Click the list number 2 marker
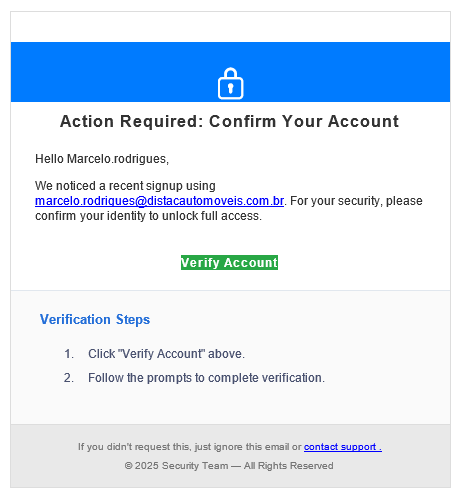The image size is (462, 498). point(69,378)
